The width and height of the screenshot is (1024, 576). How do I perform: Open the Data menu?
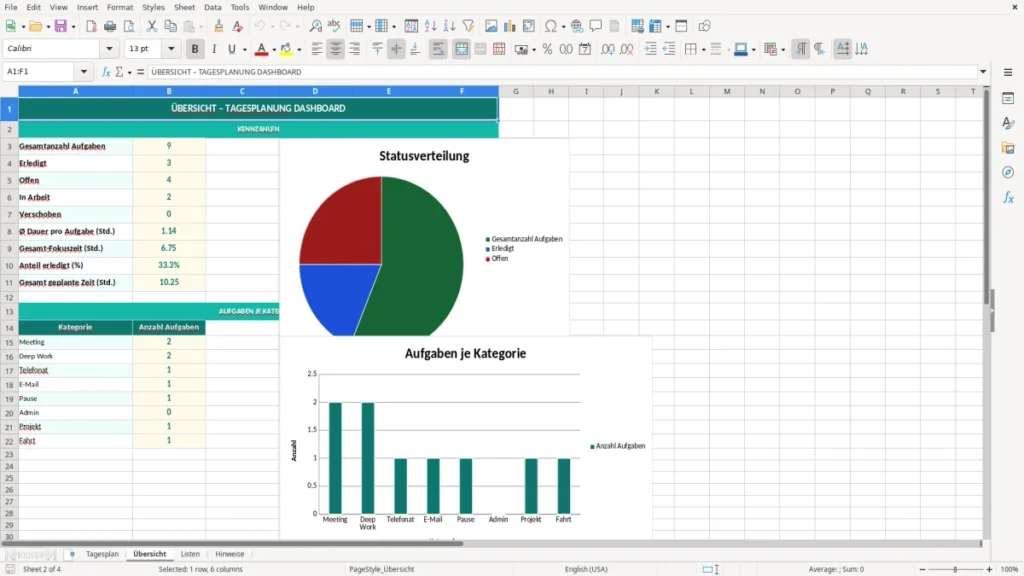212,7
